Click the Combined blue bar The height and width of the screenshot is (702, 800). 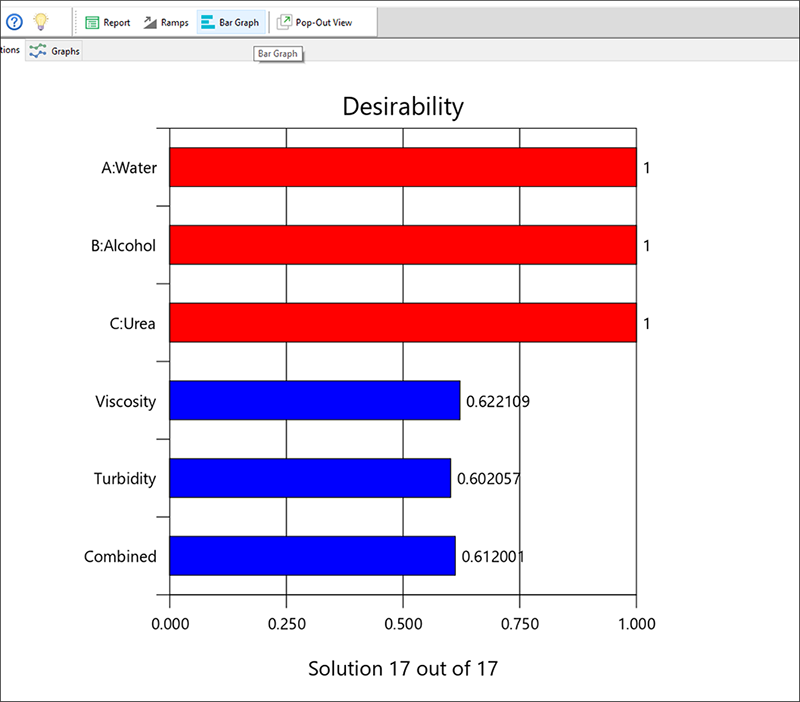312,556
